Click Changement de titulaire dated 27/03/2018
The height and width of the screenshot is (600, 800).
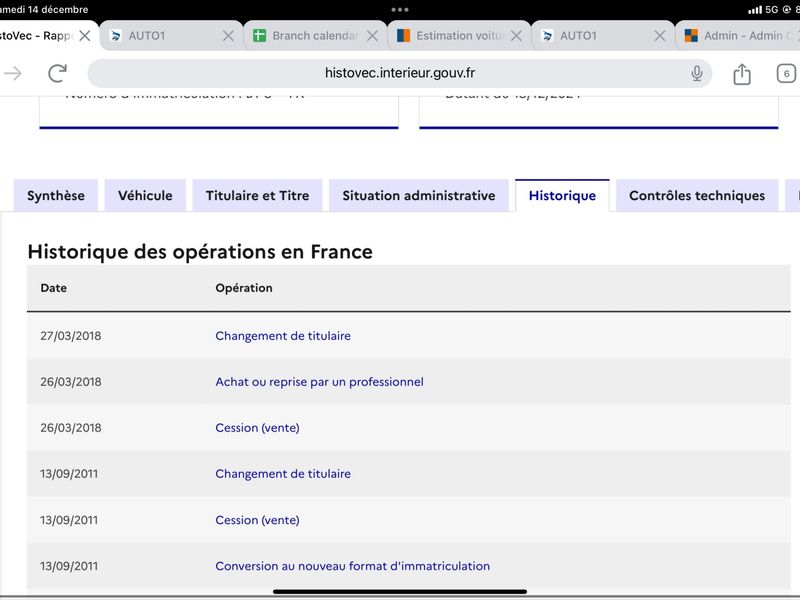pos(283,336)
